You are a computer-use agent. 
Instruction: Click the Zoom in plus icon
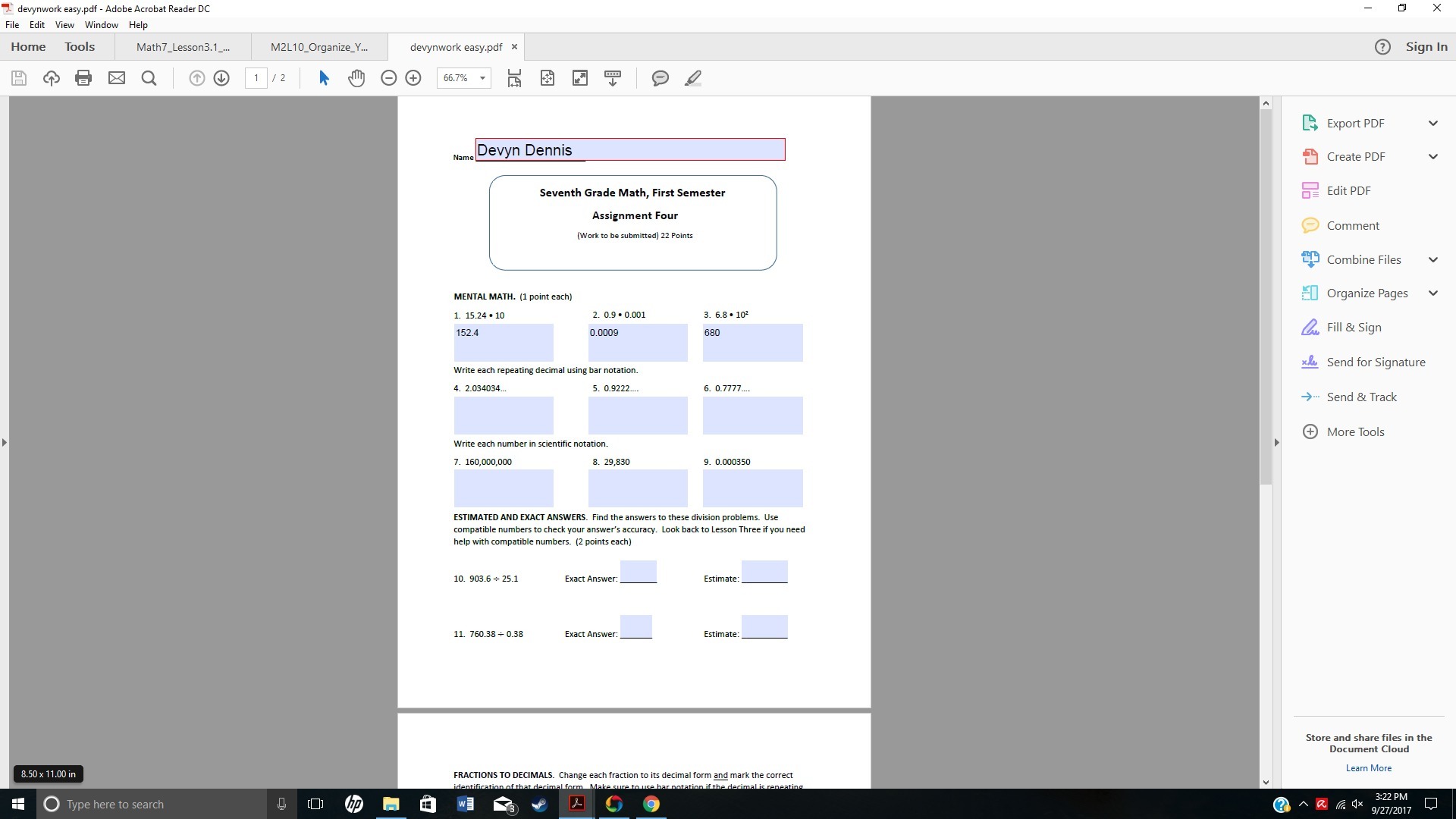click(413, 78)
